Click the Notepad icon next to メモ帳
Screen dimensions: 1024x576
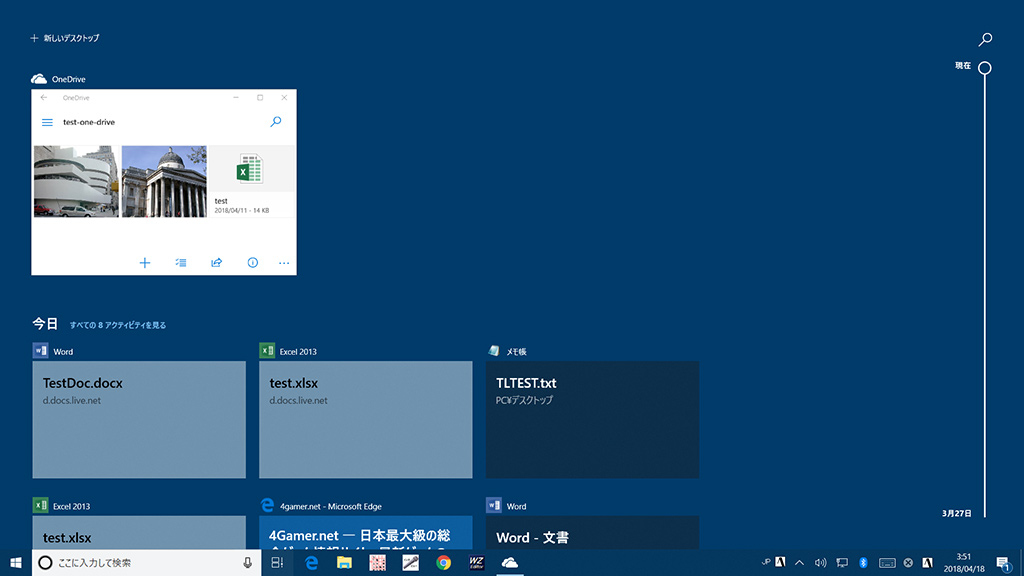(x=494, y=351)
